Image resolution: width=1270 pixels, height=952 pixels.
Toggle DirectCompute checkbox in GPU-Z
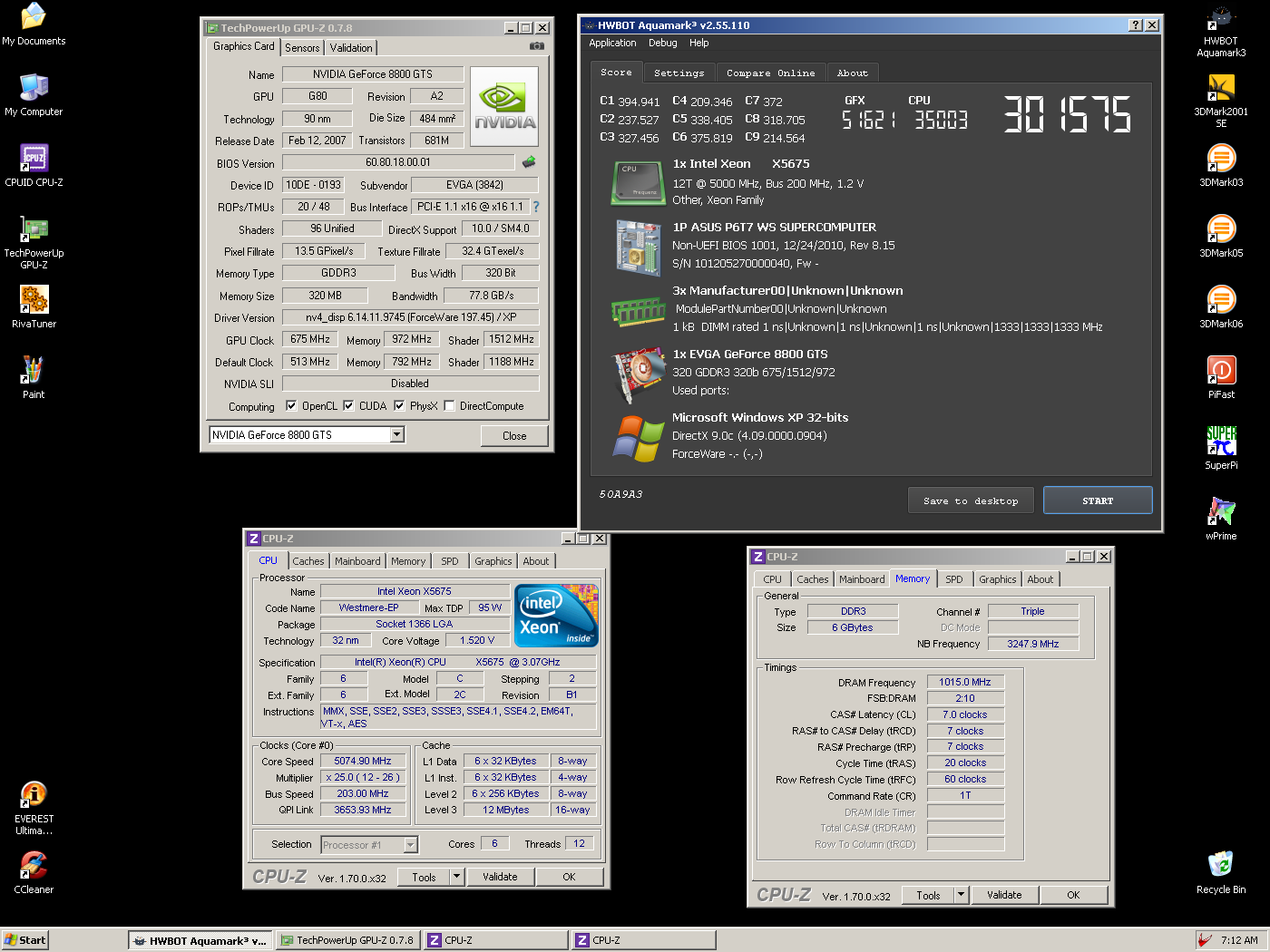(449, 406)
